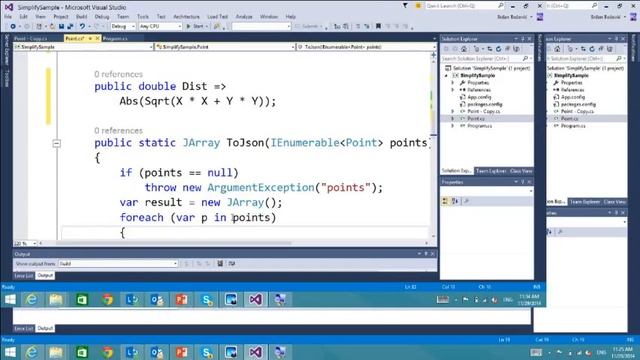Open the Any CPU platform dropdown
640x360 pixels.
(x=160, y=27)
